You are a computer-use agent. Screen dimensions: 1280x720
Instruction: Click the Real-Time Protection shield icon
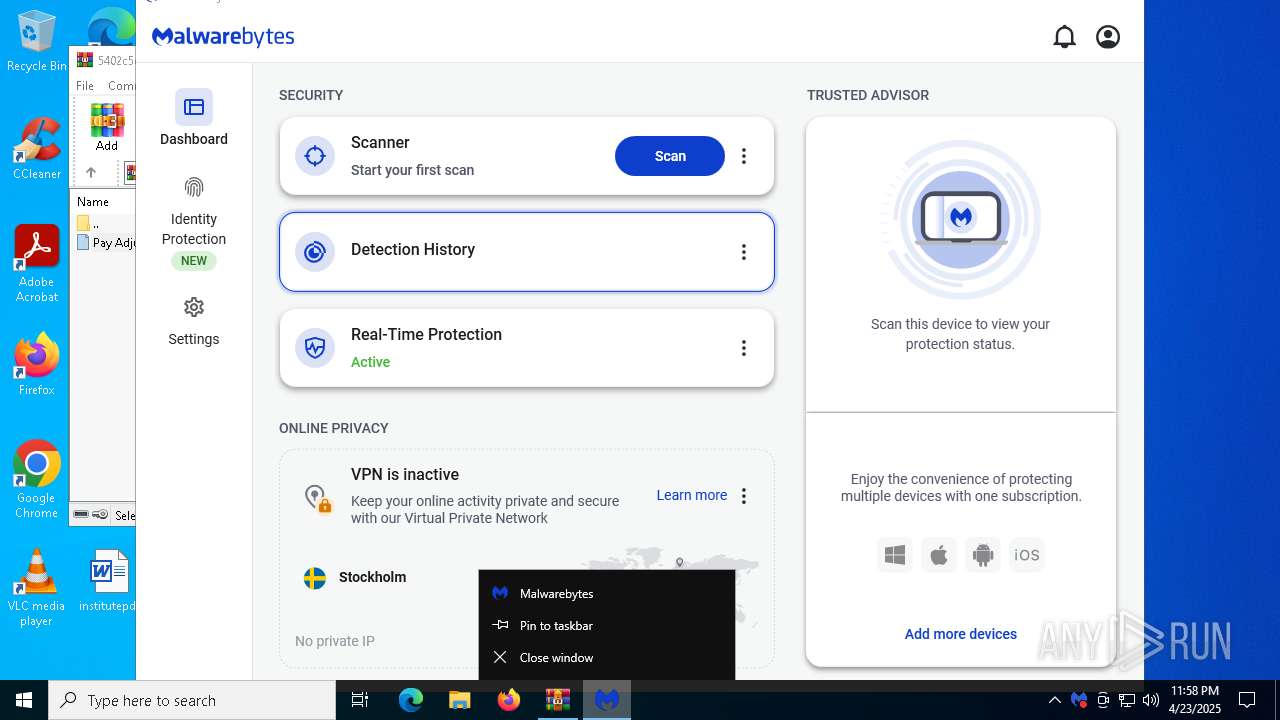tap(315, 348)
